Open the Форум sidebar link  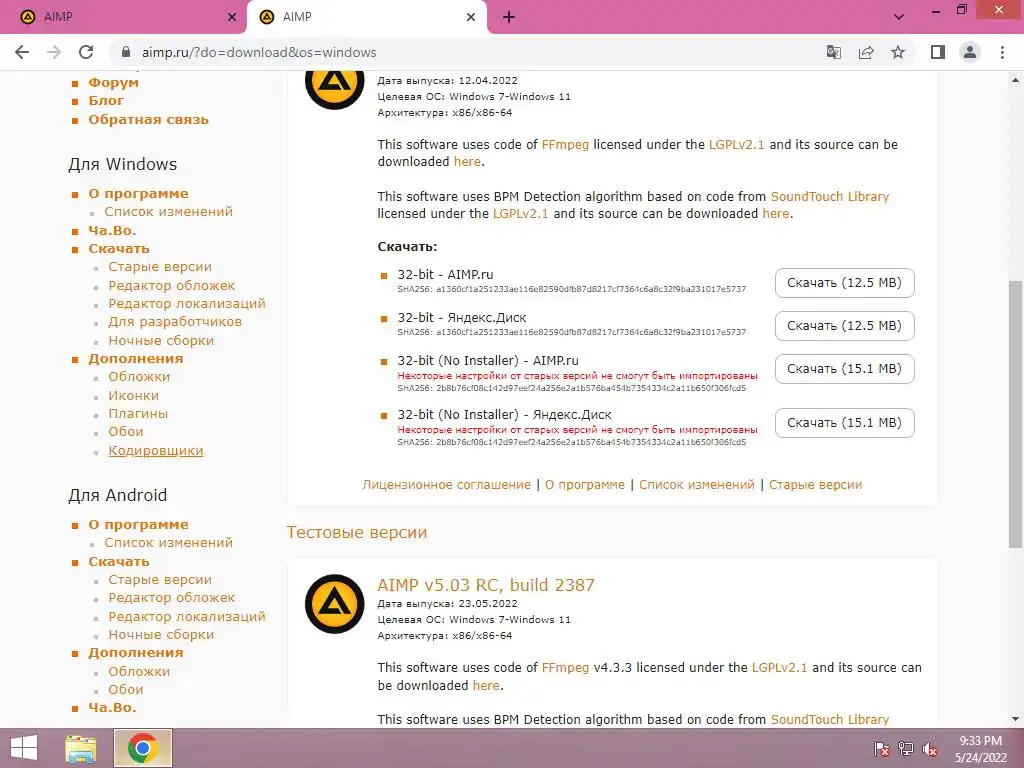114,82
